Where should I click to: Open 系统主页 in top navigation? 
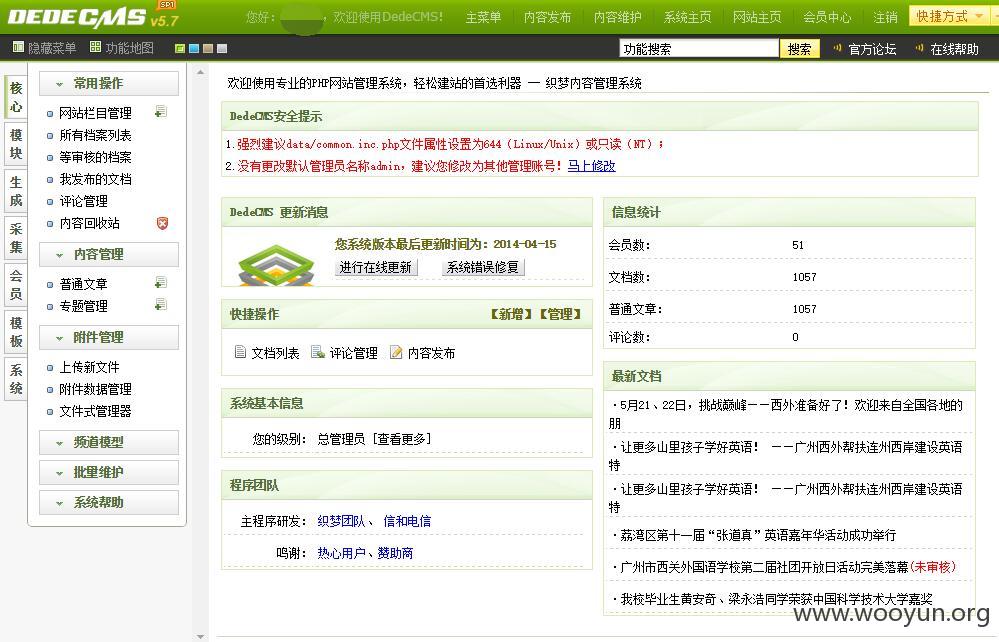pyautogui.click(x=687, y=18)
